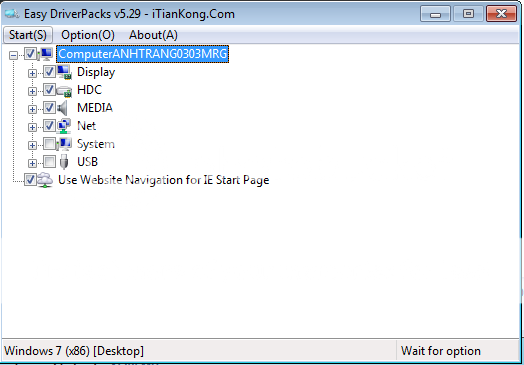Select the Display label in the tree
The width and height of the screenshot is (524, 365).
(96, 72)
